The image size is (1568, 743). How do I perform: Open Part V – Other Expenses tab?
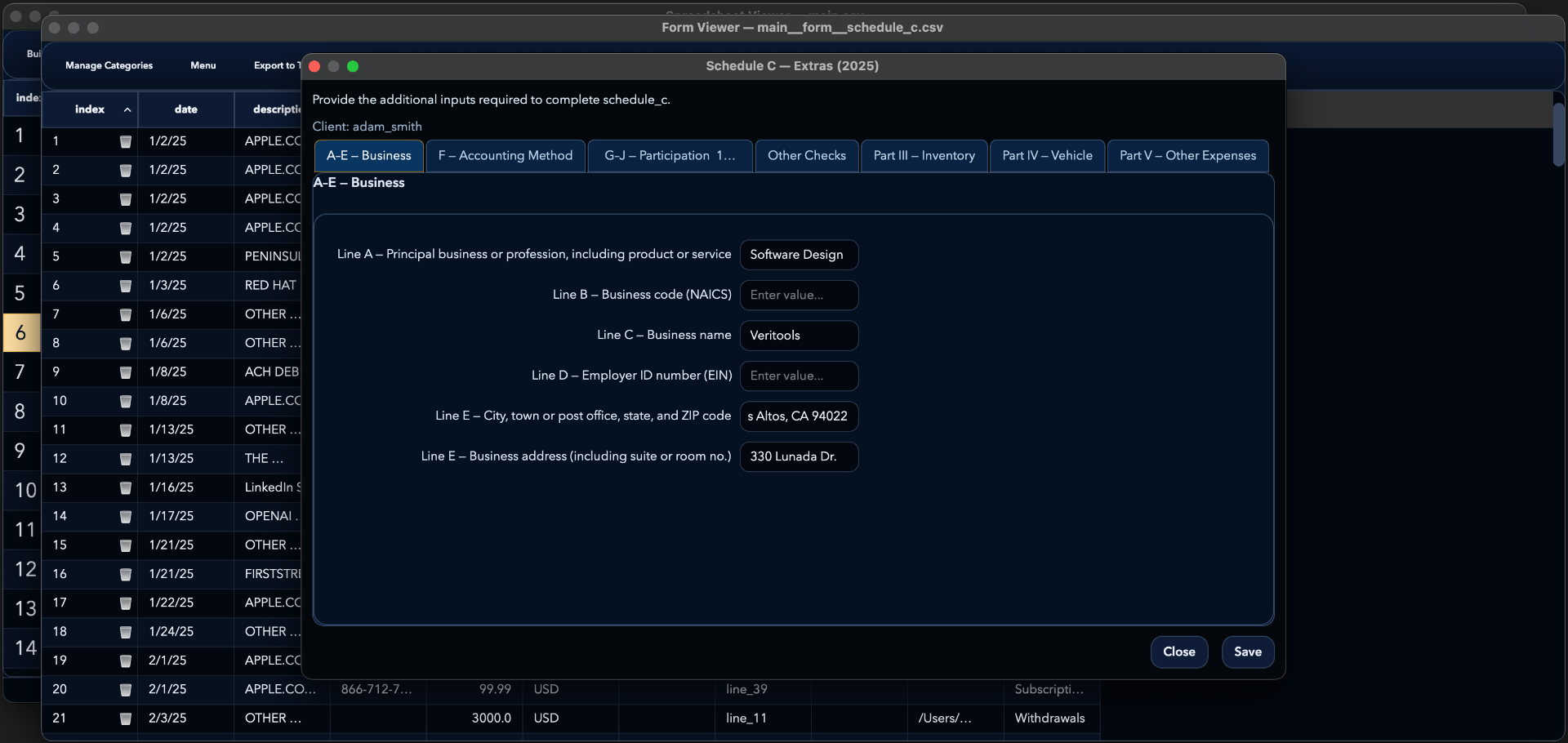[x=1188, y=155]
